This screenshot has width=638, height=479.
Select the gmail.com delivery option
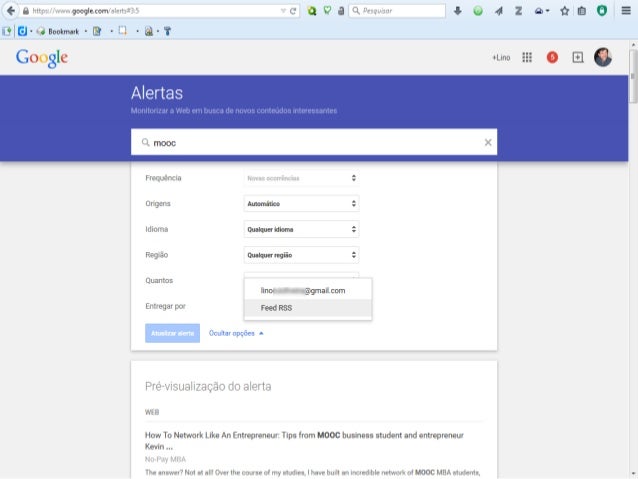coord(308,290)
